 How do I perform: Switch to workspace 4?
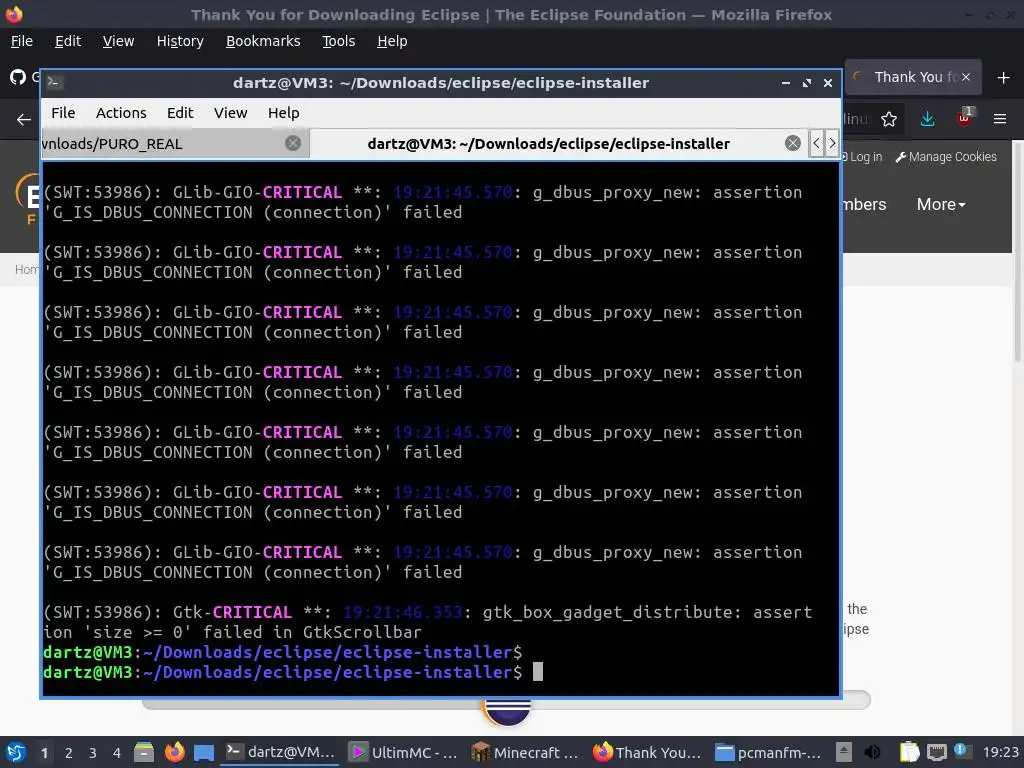tap(117, 753)
